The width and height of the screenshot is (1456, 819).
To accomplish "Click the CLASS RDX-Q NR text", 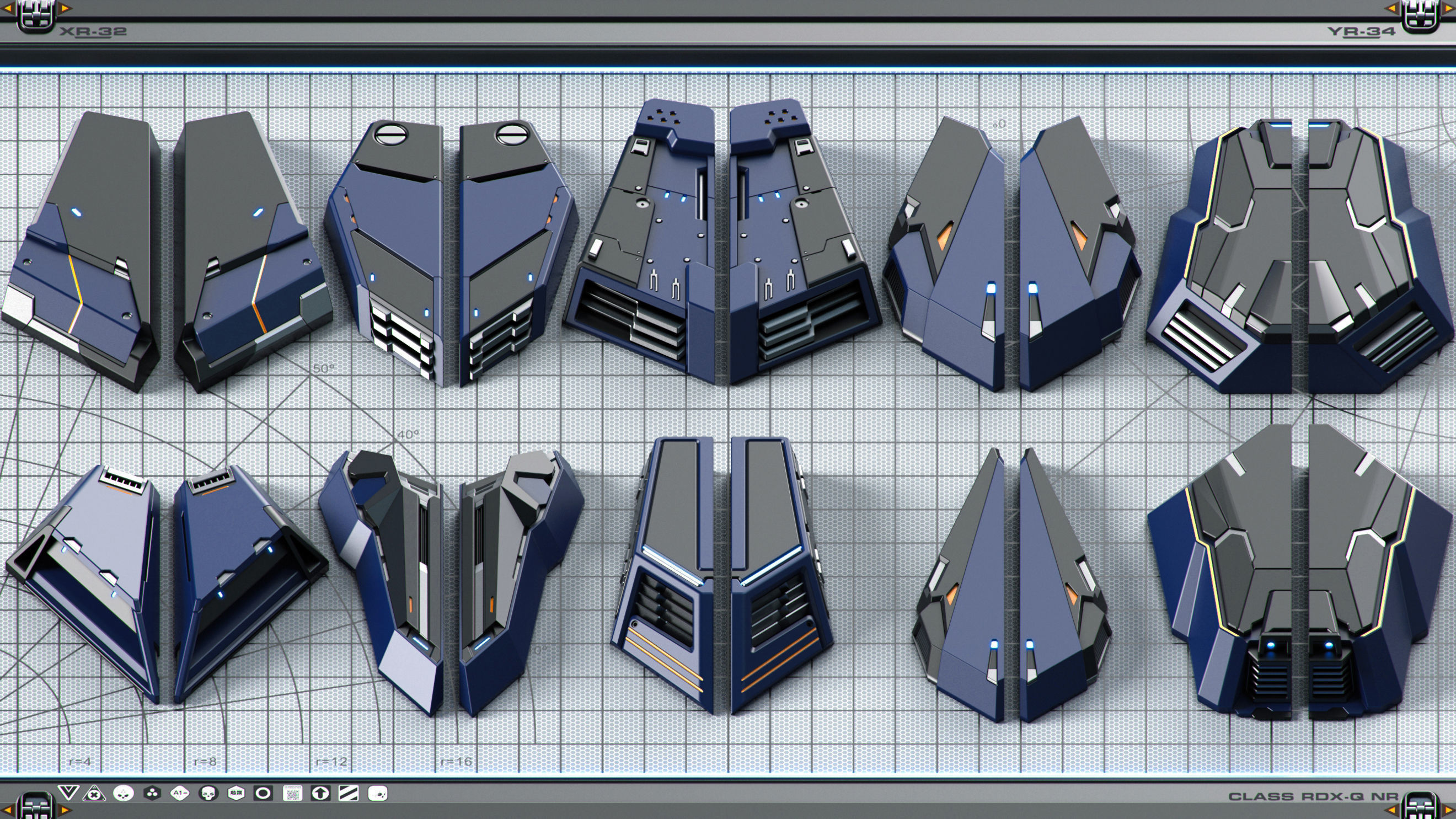I will pos(1313,796).
